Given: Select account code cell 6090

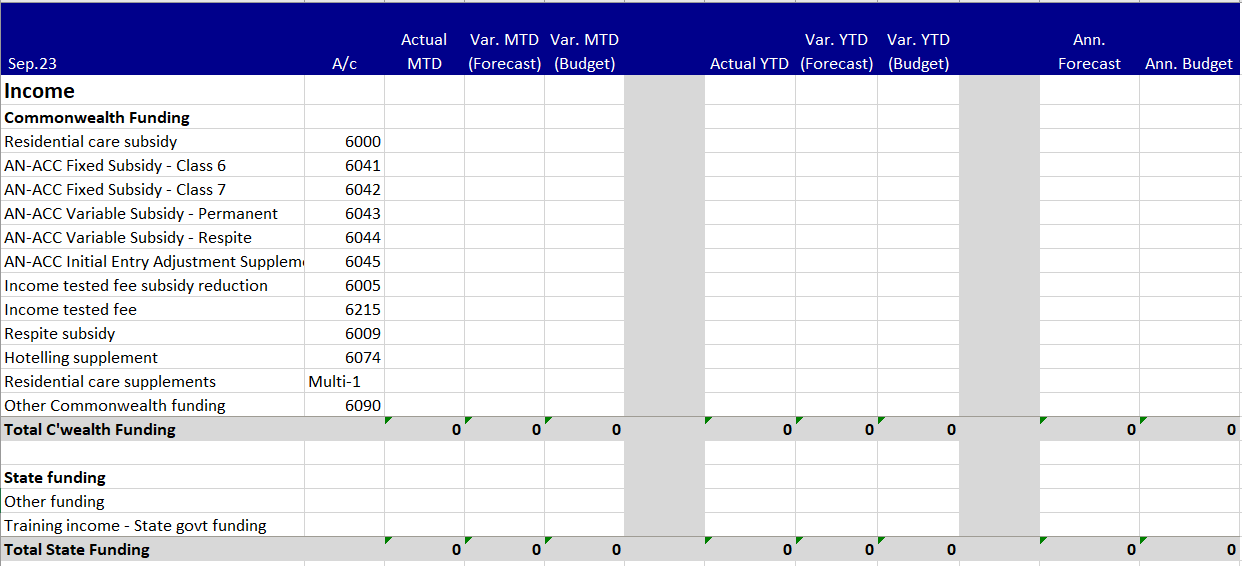Looking at the screenshot, I should pos(344,405).
